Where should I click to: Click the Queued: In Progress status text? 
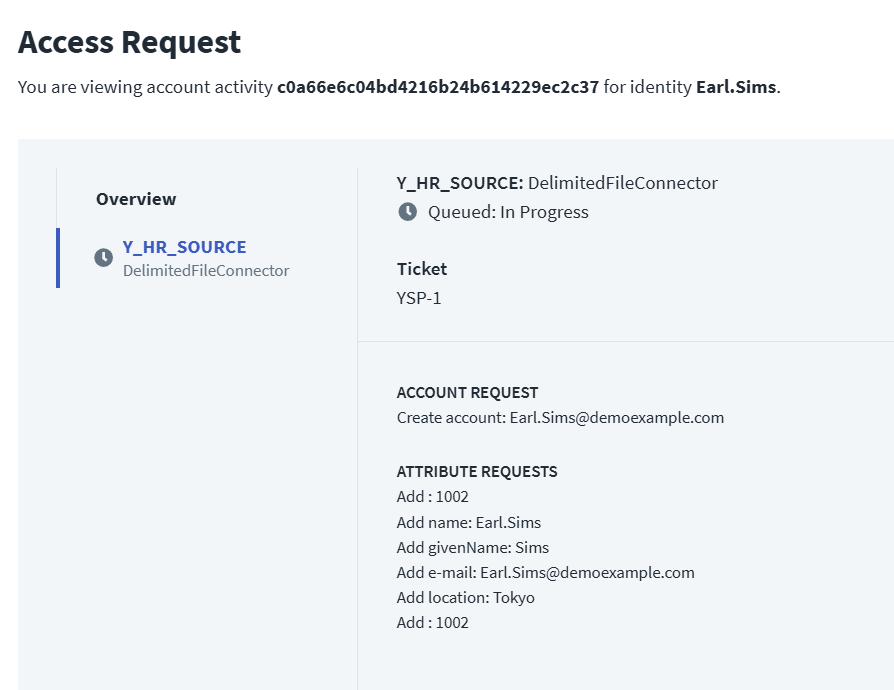click(x=508, y=212)
